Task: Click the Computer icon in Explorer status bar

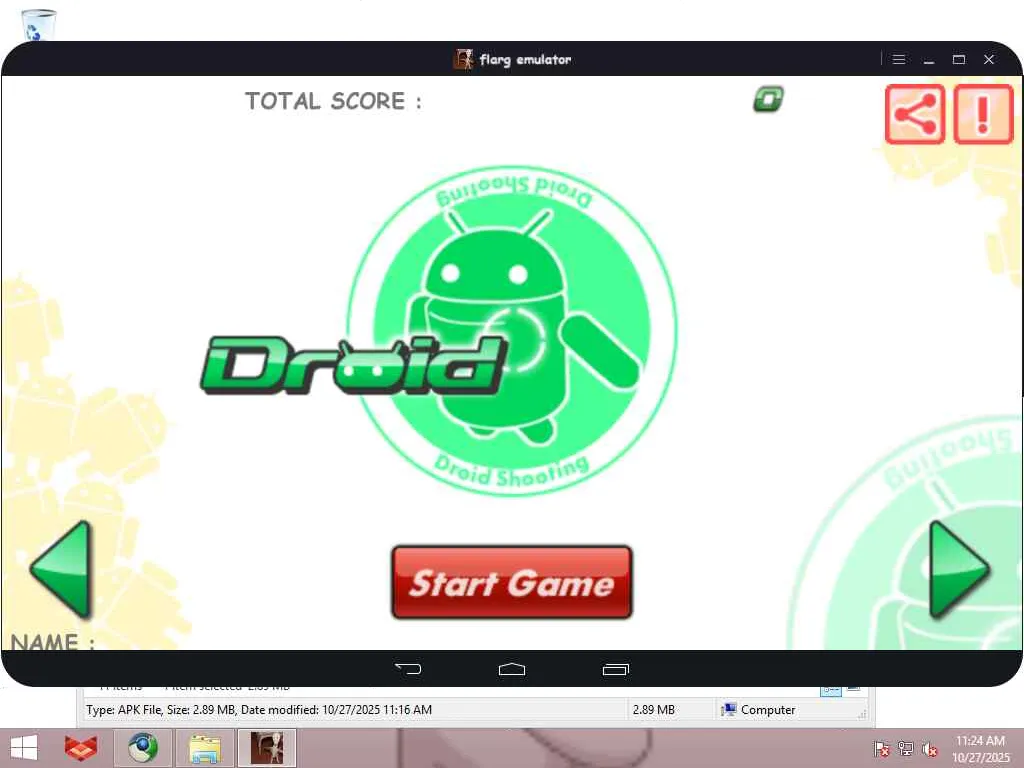Action: point(729,709)
